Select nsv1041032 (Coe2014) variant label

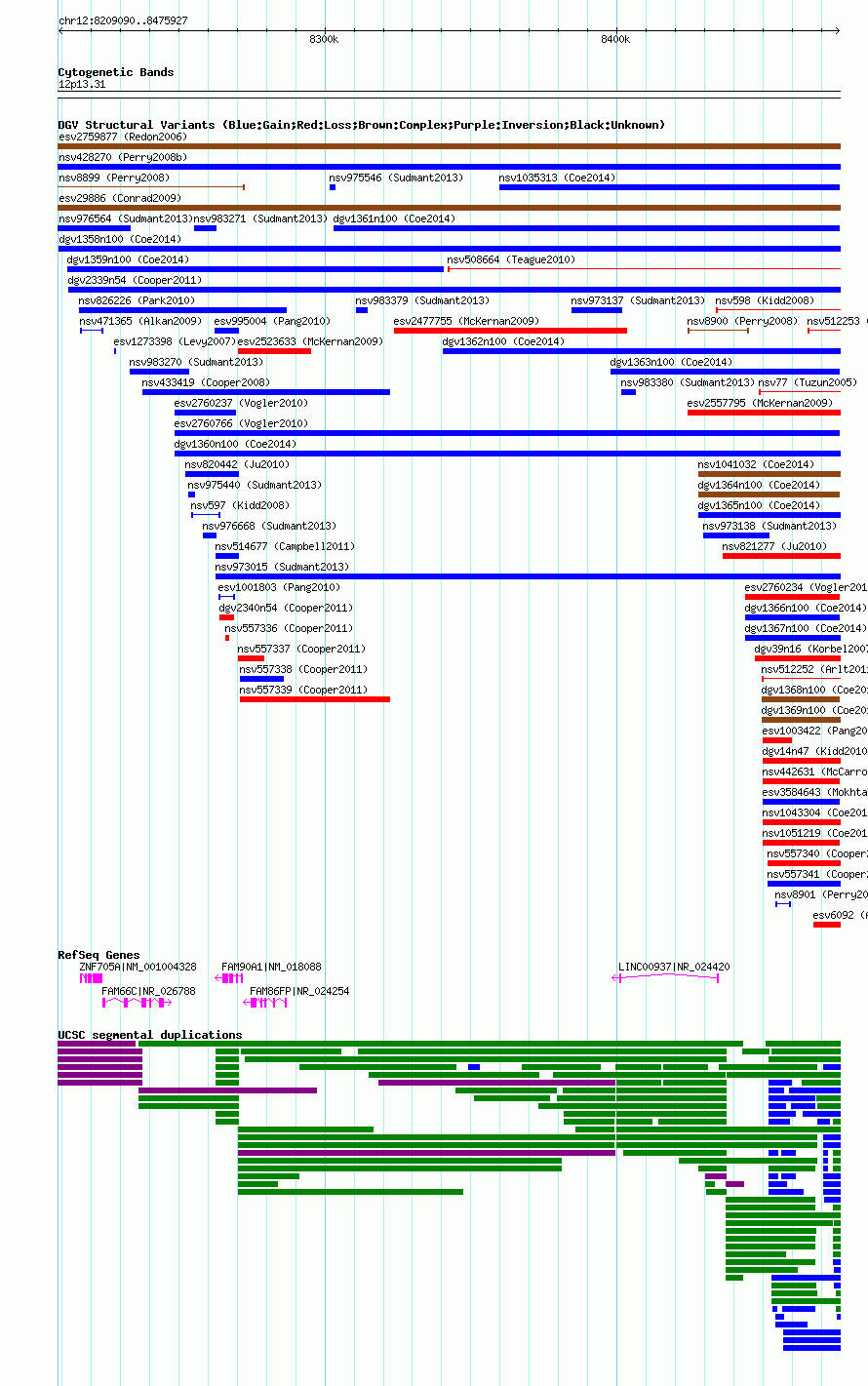pos(756,464)
